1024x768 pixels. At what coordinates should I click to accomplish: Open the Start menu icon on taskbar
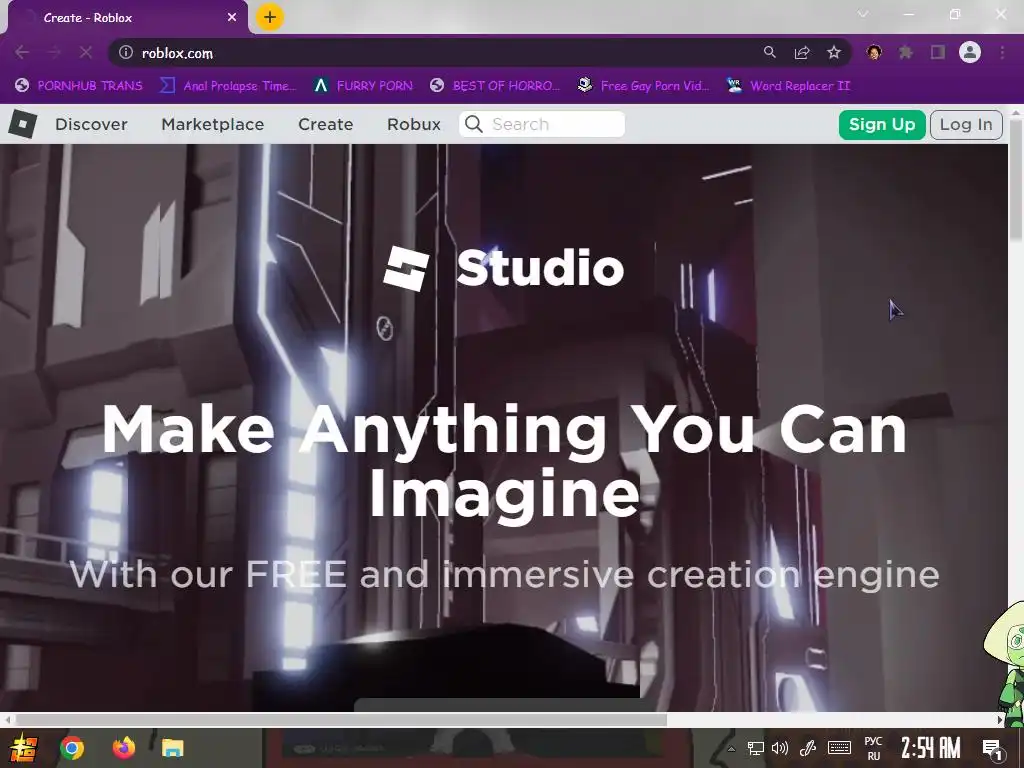pos(24,748)
